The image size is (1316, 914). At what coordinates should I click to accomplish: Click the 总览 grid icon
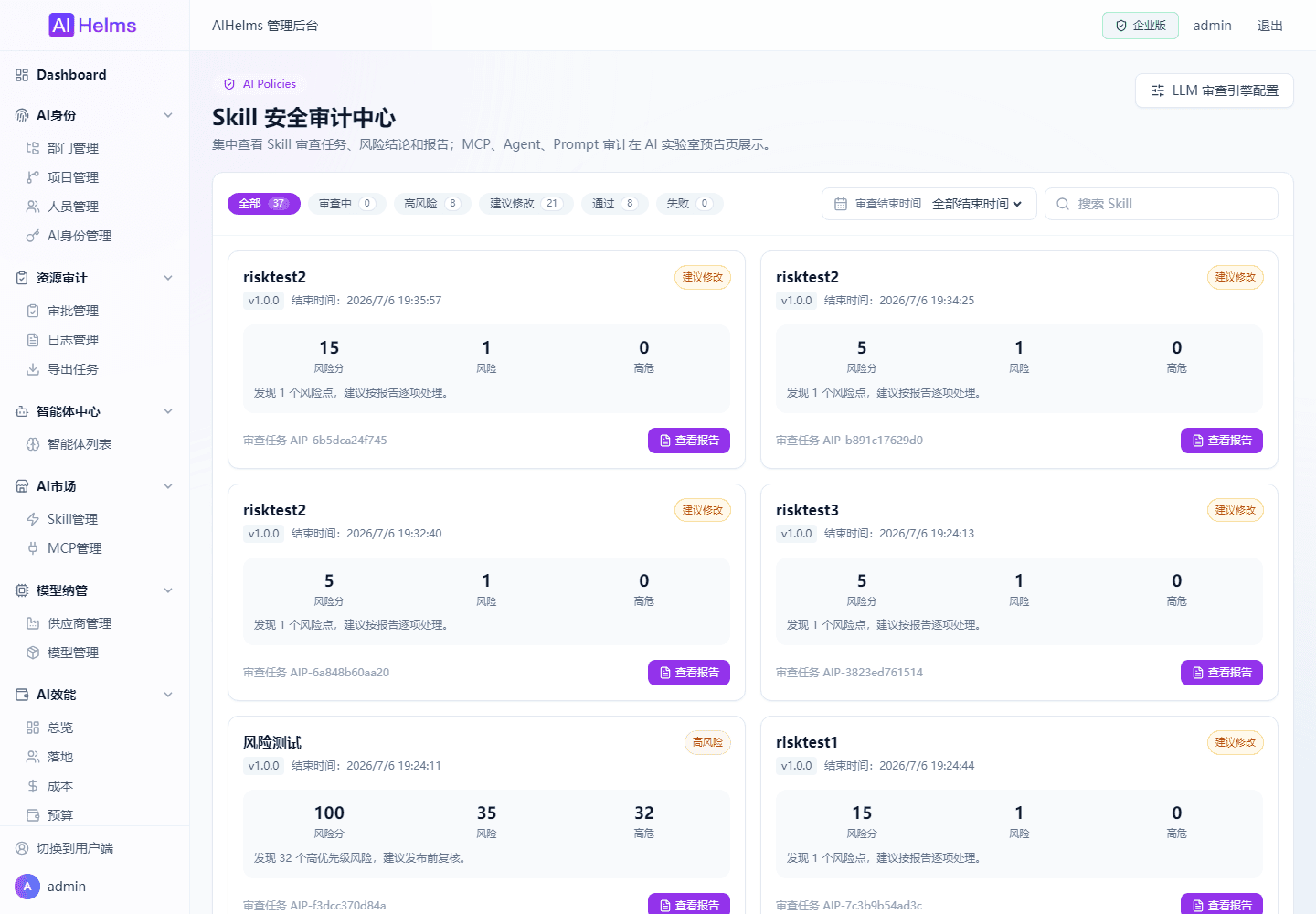coord(33,728)
